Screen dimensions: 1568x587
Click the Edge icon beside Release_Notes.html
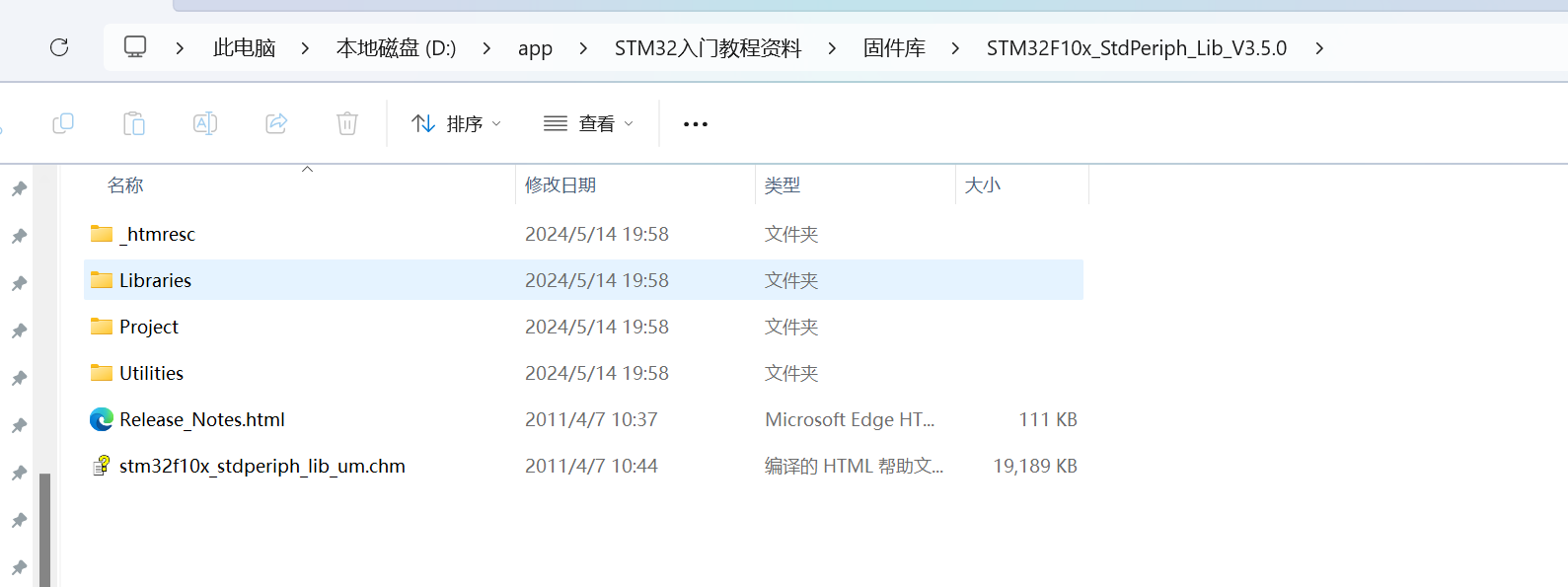(x=101, y=419)
